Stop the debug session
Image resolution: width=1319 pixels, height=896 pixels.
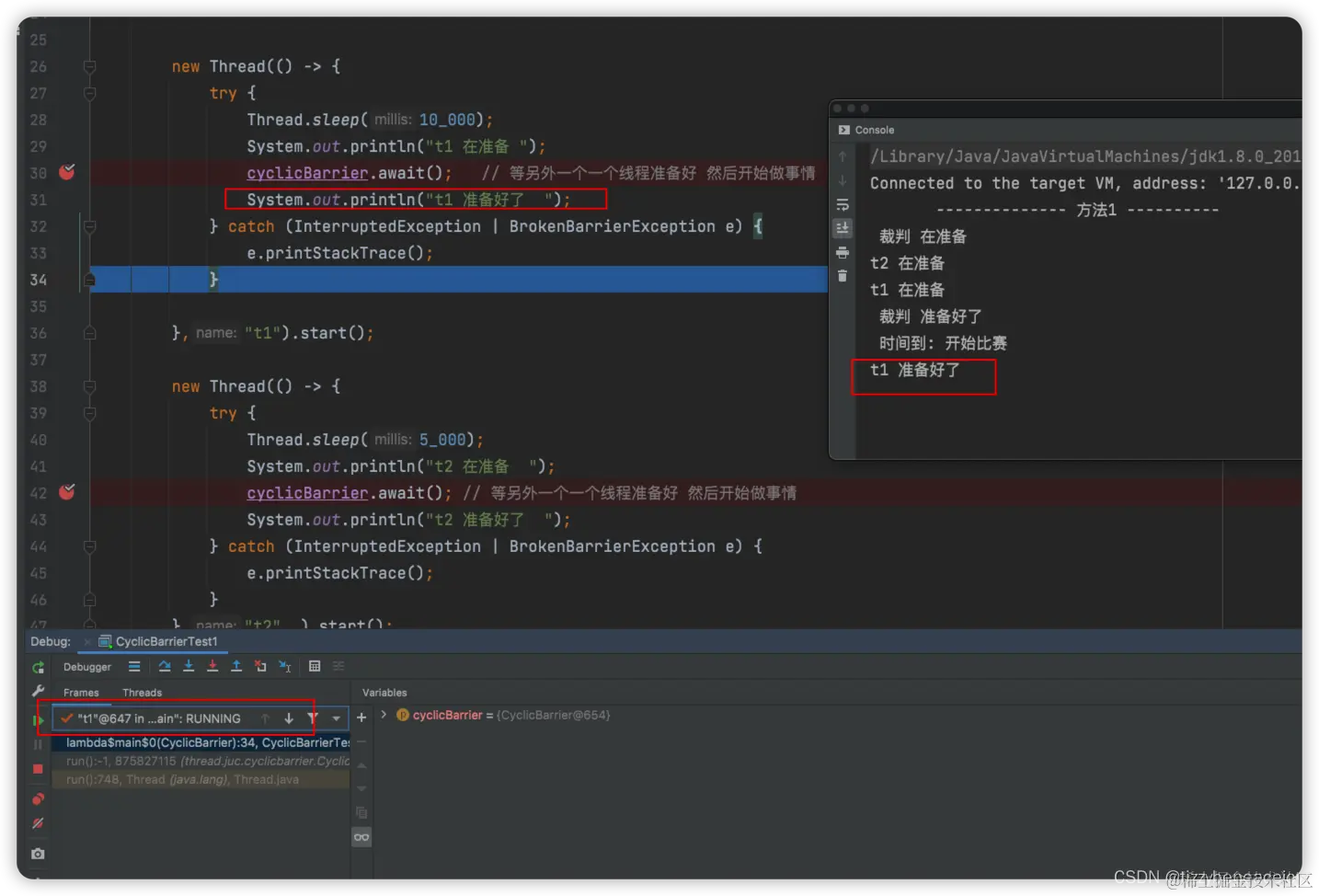pos(38,768)
